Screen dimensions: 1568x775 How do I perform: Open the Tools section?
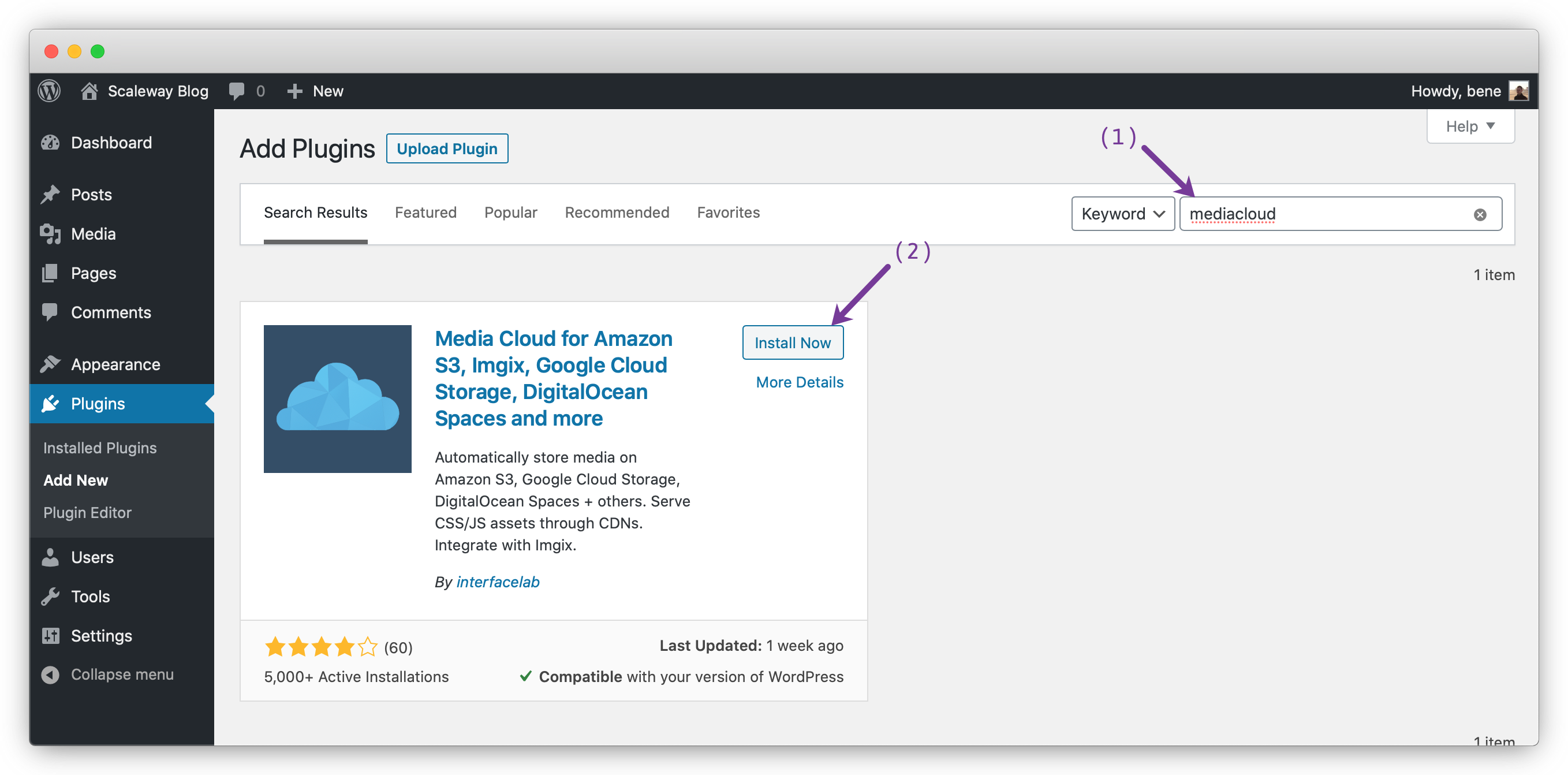point(90,596)
